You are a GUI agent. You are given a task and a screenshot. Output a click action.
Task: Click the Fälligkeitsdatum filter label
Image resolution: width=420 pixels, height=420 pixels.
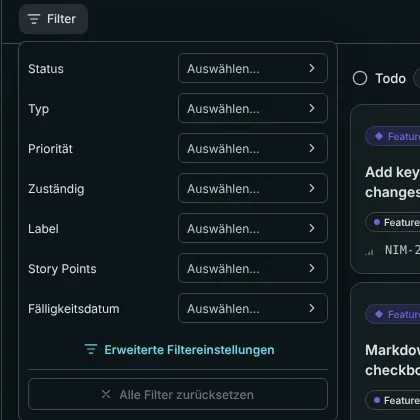tap(74, 309)
